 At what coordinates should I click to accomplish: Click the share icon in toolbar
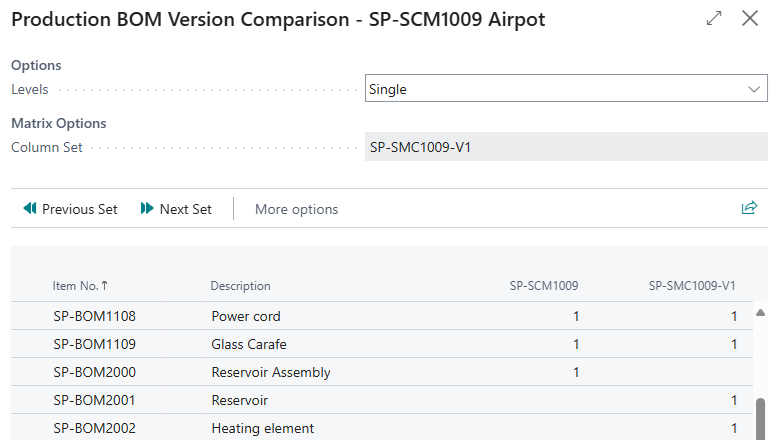pyautogui.click(x=749, y=208)
